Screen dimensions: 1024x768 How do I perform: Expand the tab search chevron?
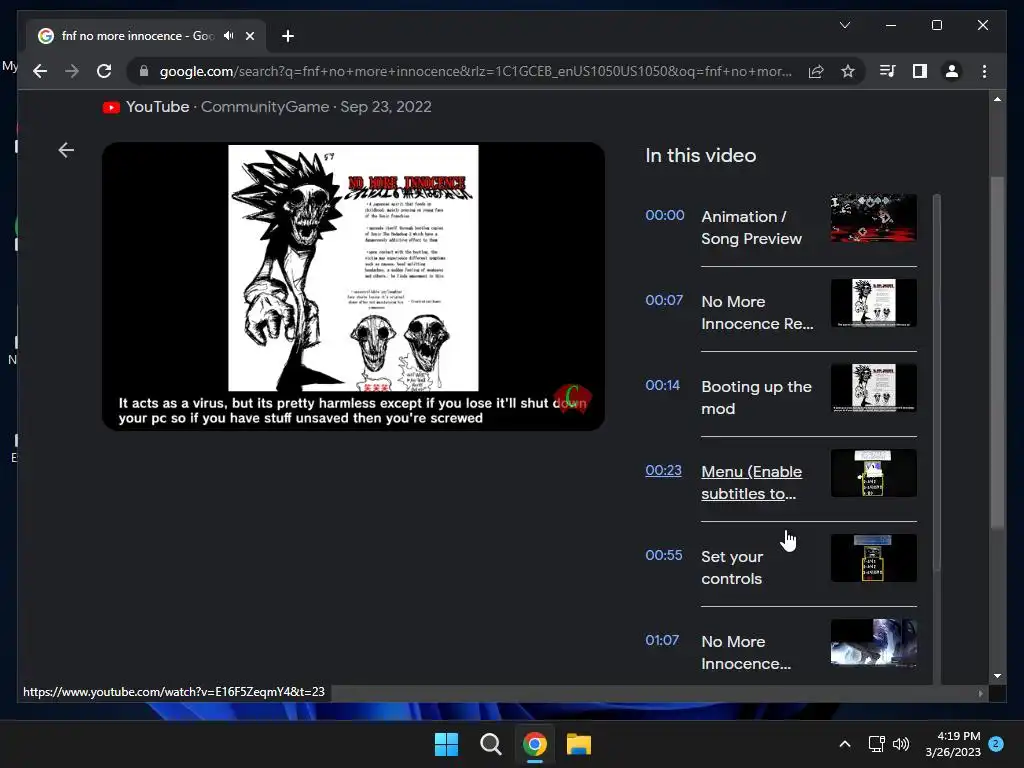click(844, 25)
